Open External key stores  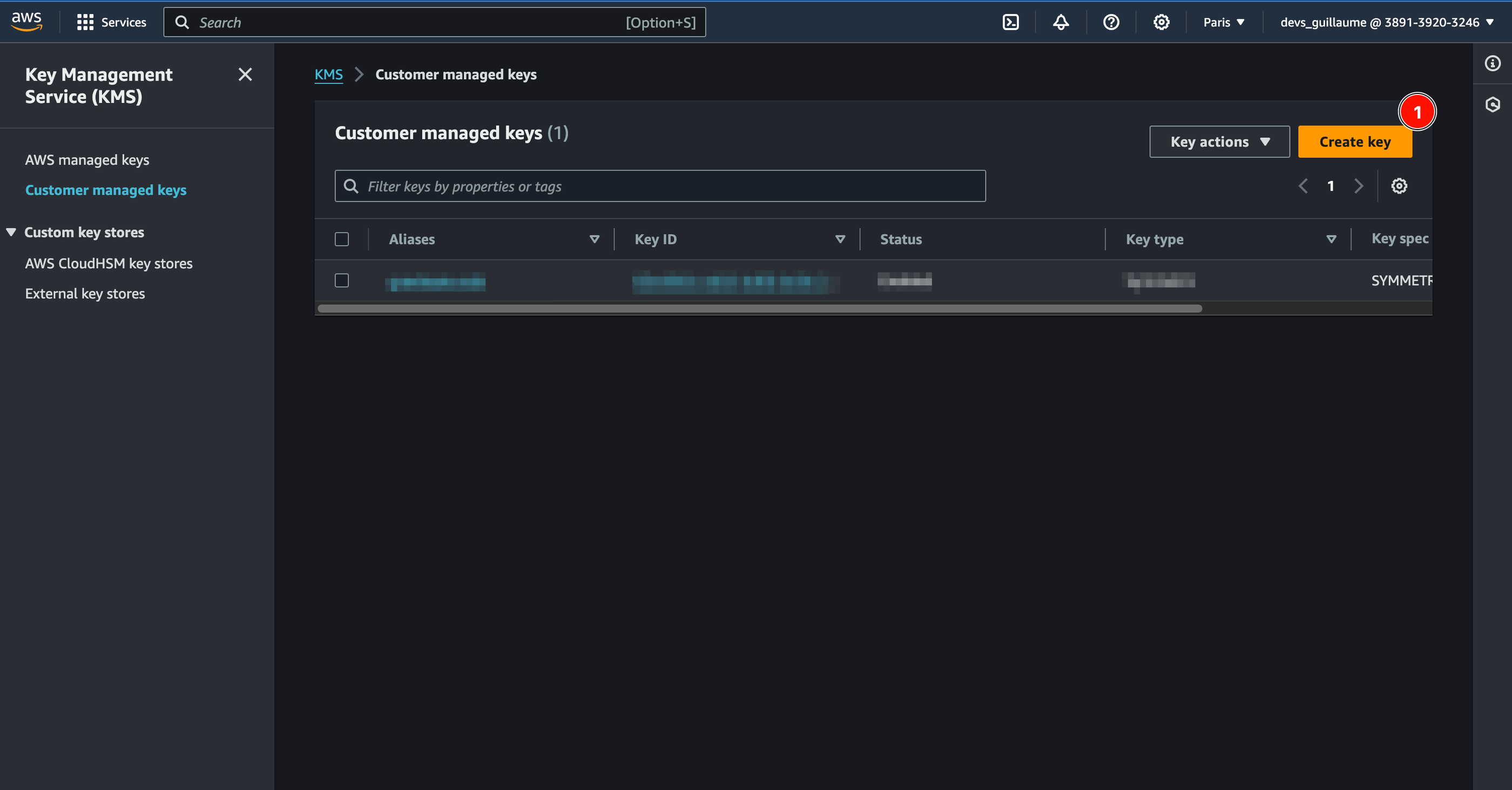point(85,293)
